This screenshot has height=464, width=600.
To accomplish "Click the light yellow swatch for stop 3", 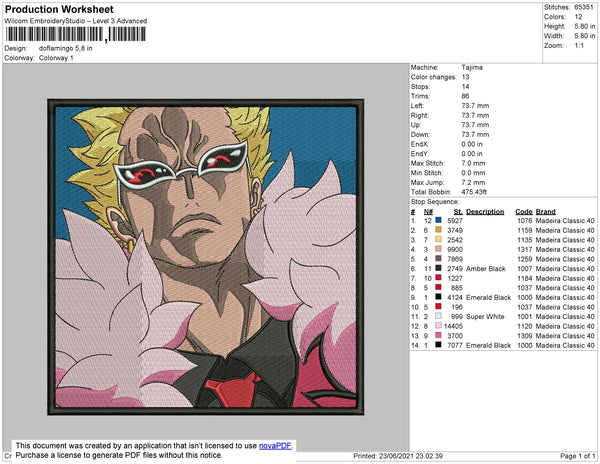I will 438,239.
